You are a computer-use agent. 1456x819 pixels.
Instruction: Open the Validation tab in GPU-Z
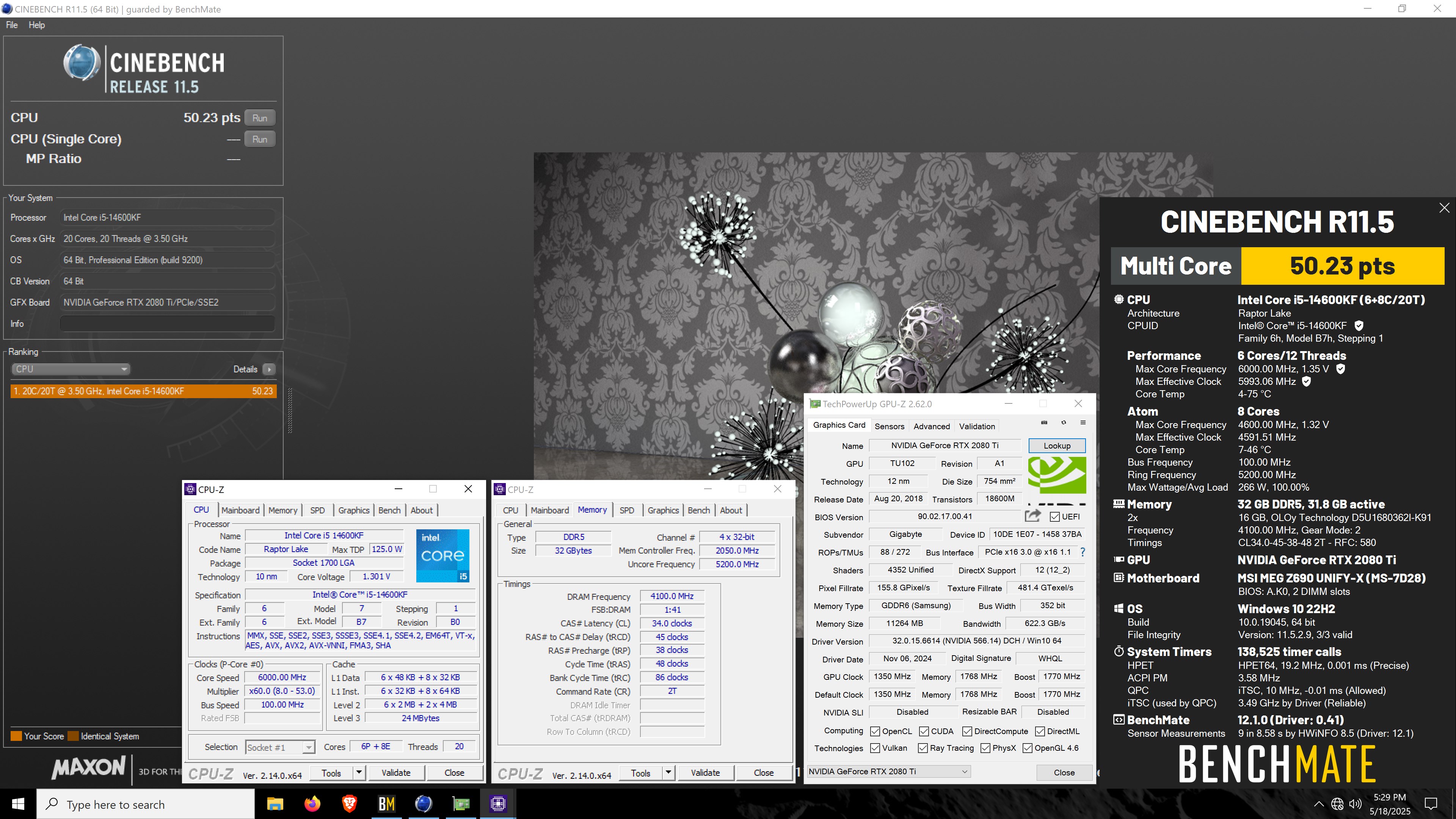coord(977,426)
